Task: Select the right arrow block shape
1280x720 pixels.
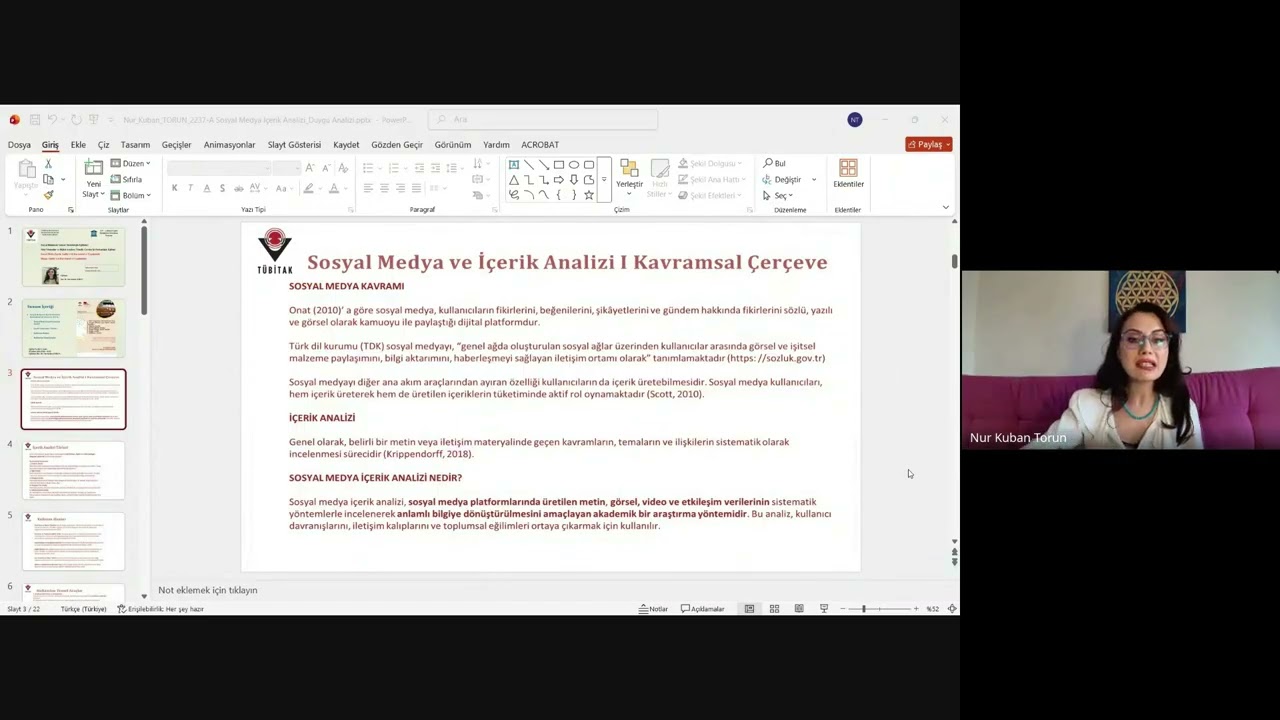Action: coord(559,180)
